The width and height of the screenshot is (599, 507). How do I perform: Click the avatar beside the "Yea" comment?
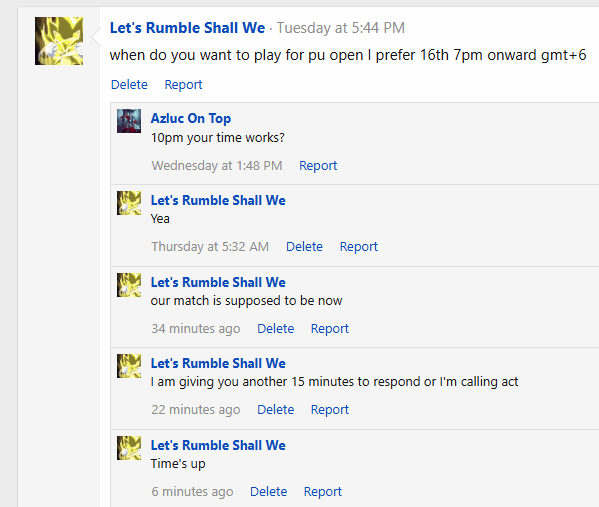coord(129,203)
